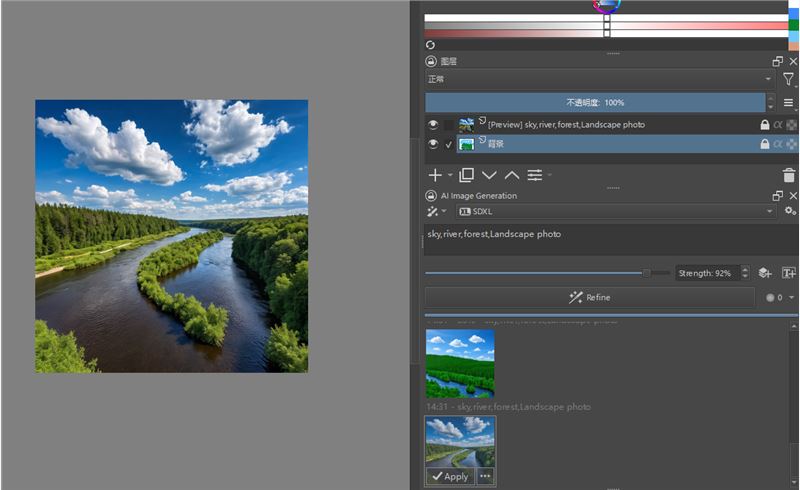Viewport: 800px width, 490px height.
Task: Pick the green swatch in color history
Action: pos(794,26)
